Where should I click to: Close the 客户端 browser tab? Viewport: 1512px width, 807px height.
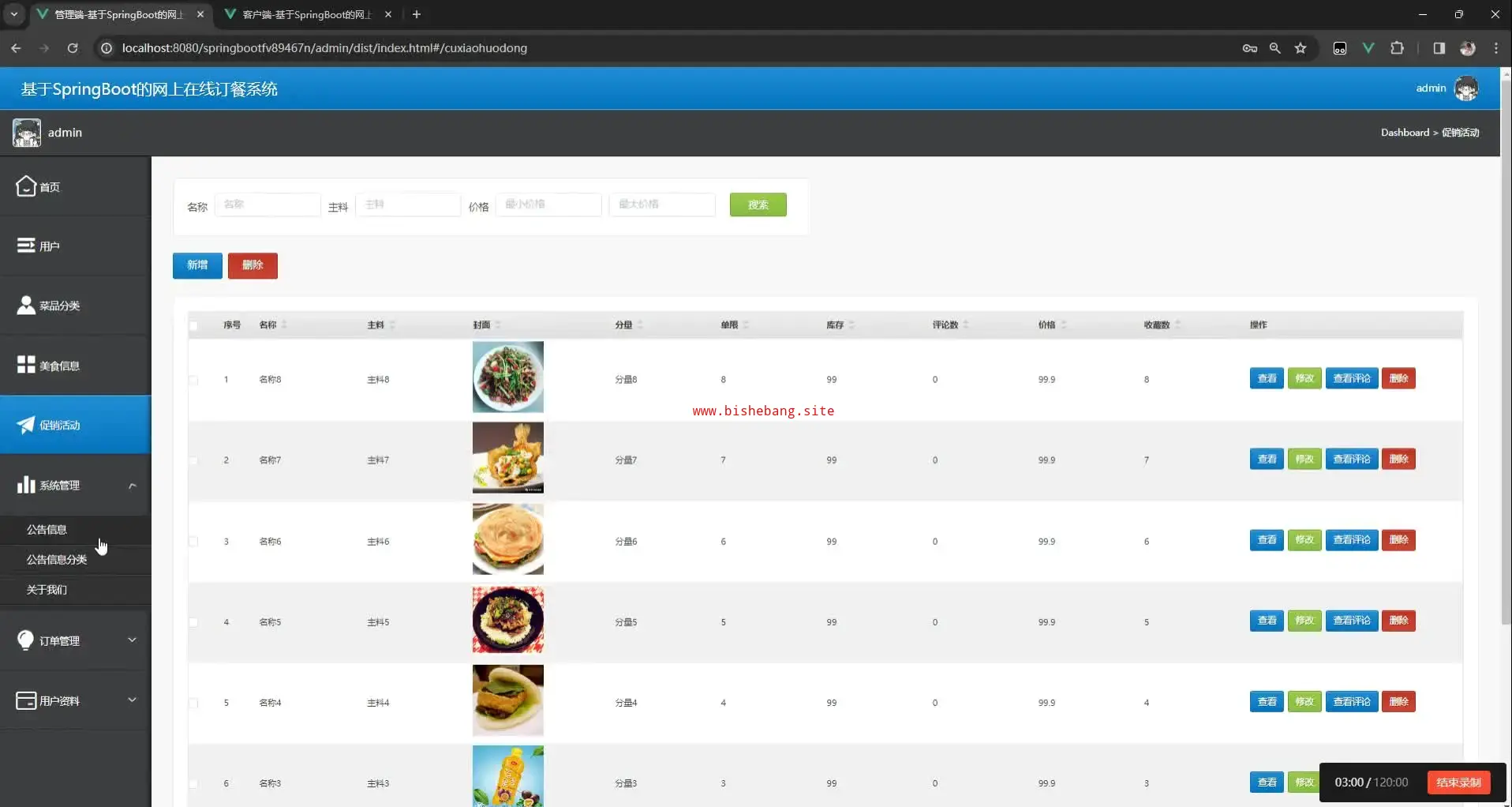pyautogui.click(x=388, y=14)
